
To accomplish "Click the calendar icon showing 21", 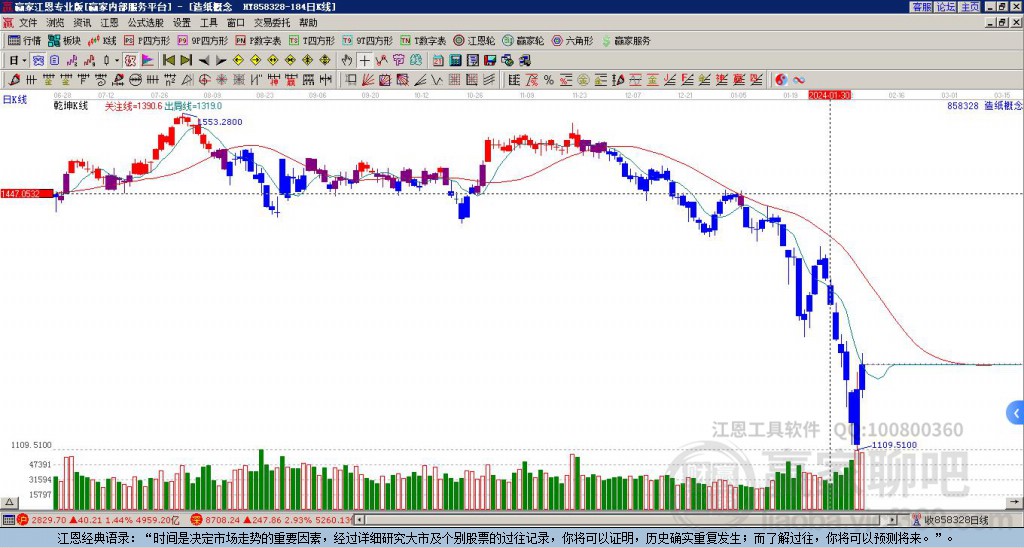I will pyautogui.click(x=438, y=60).
